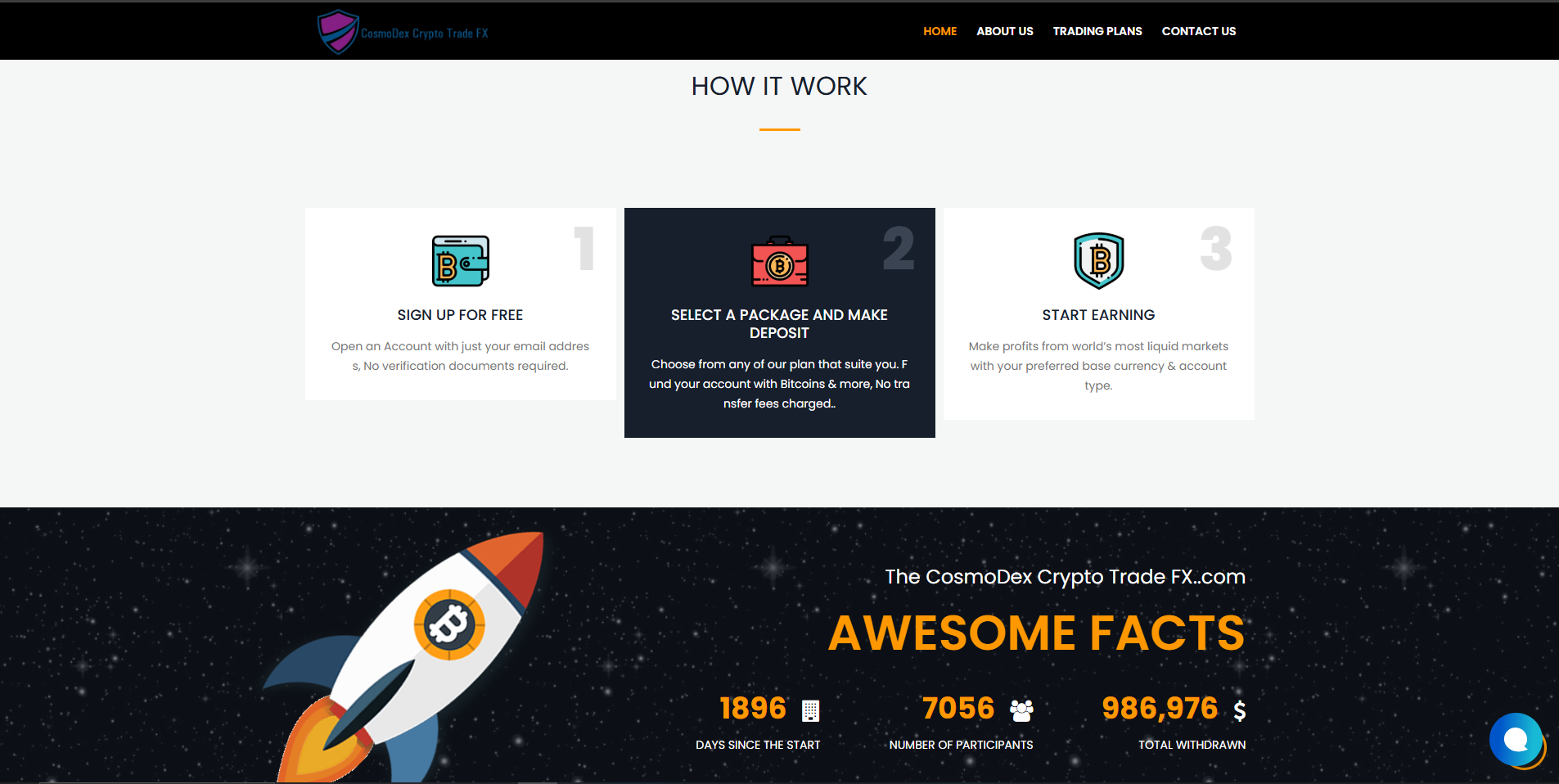Click the 986,976 total withdrawn counter
The width and height of the screenshot is (1559, 784).
point(1159,709)
